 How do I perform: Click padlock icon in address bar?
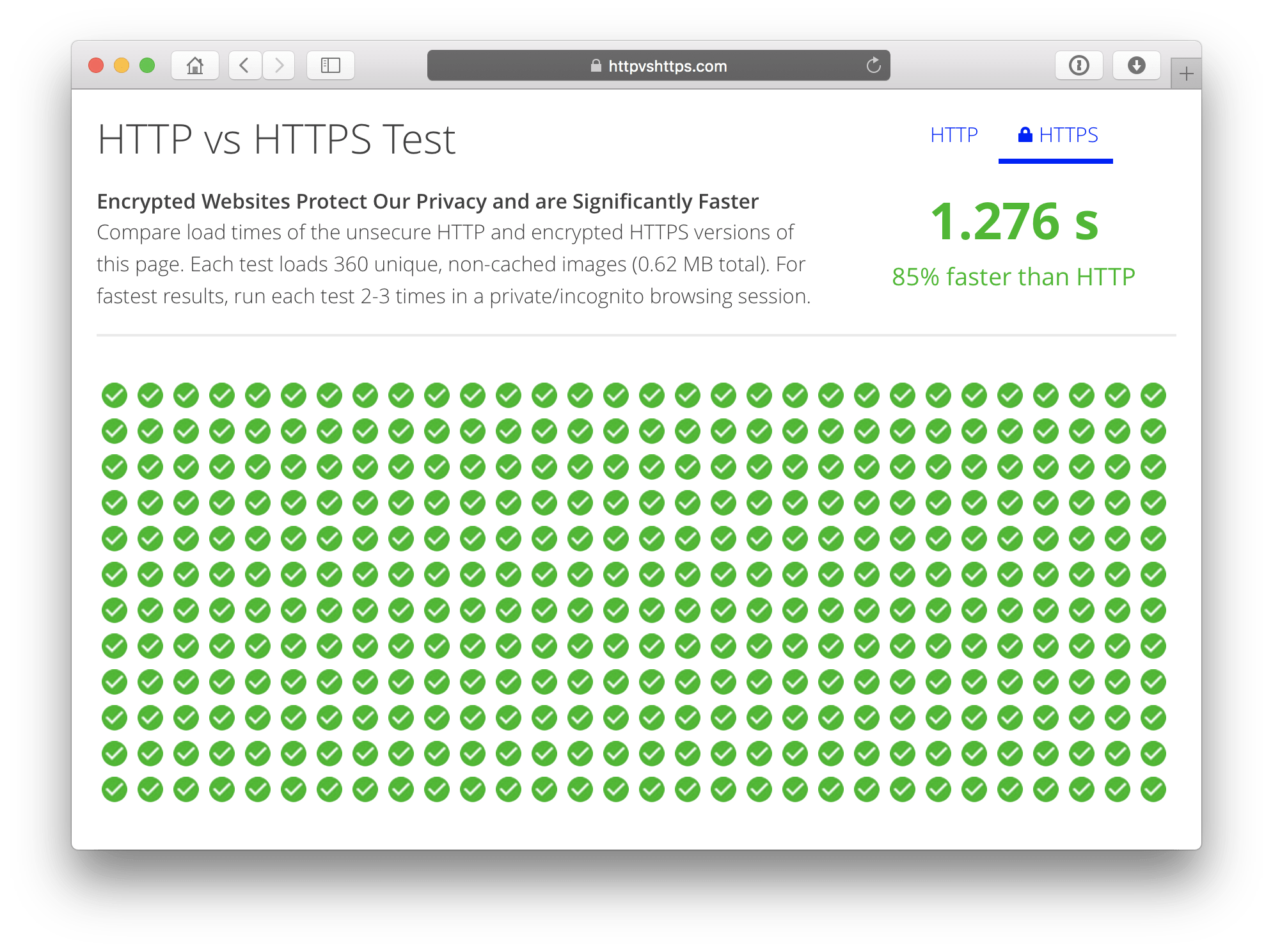point(596,66)
